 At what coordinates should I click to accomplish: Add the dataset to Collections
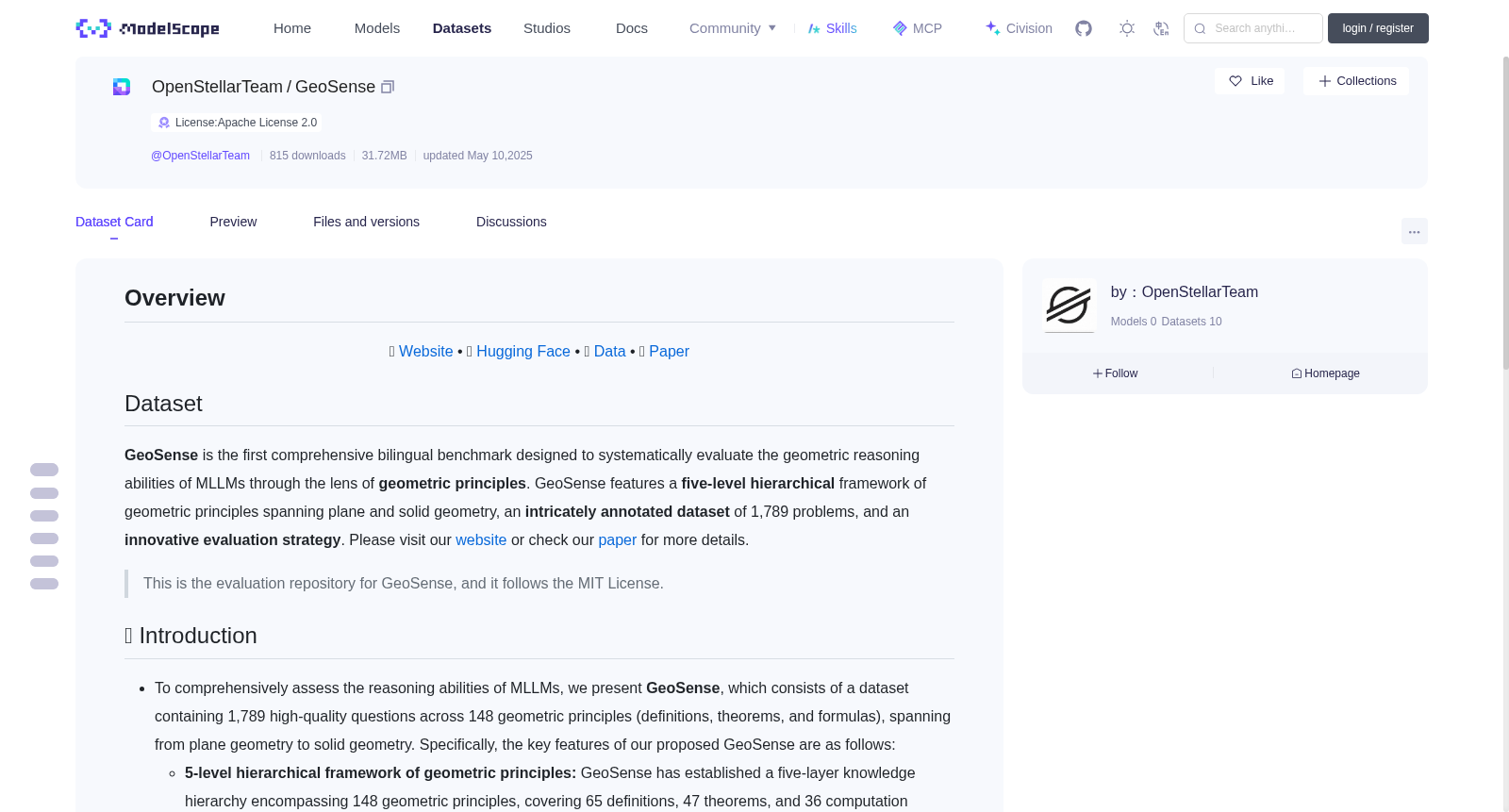tap(1356, 81)
